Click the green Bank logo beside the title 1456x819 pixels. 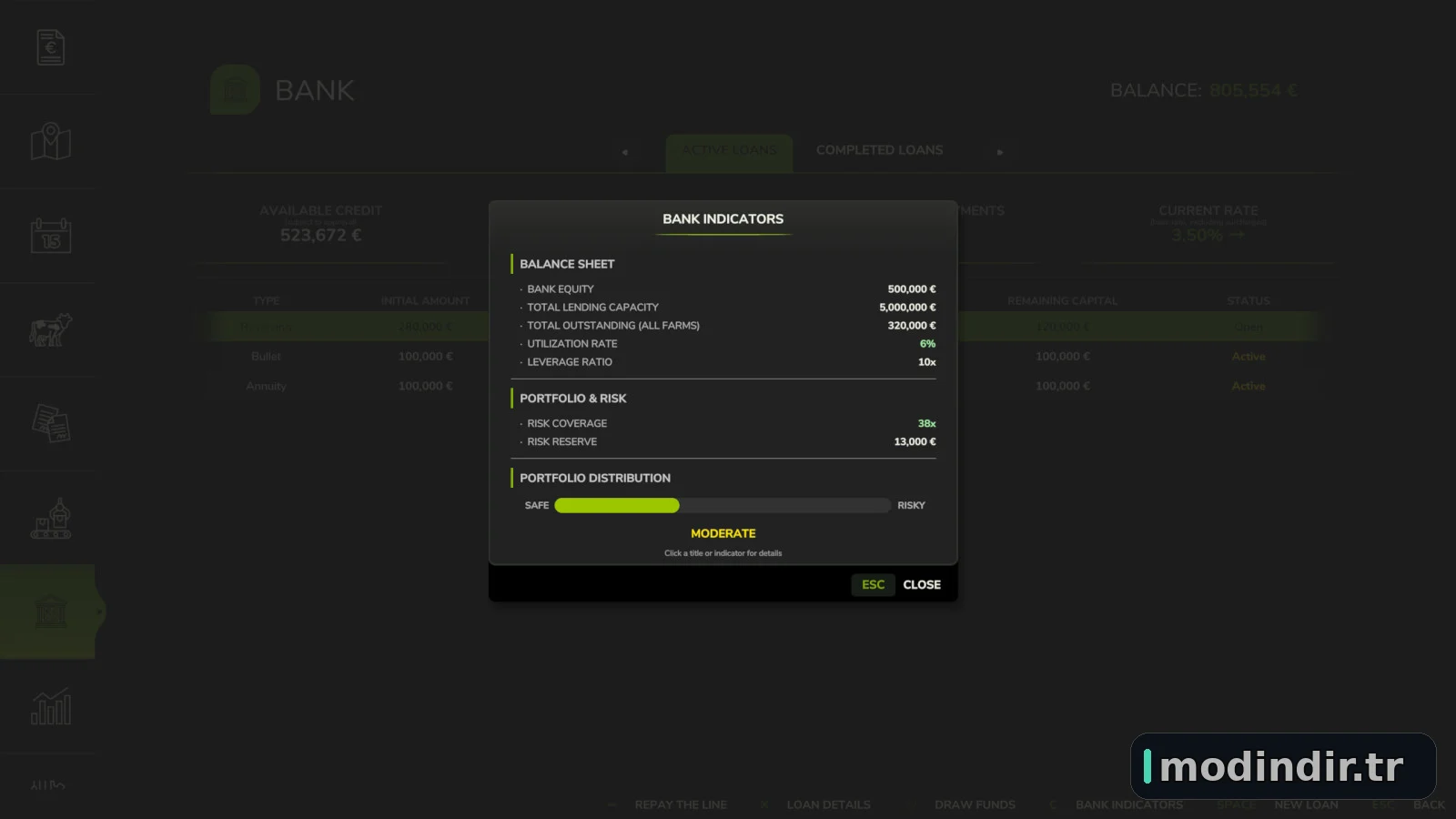(x=236, y=89)
